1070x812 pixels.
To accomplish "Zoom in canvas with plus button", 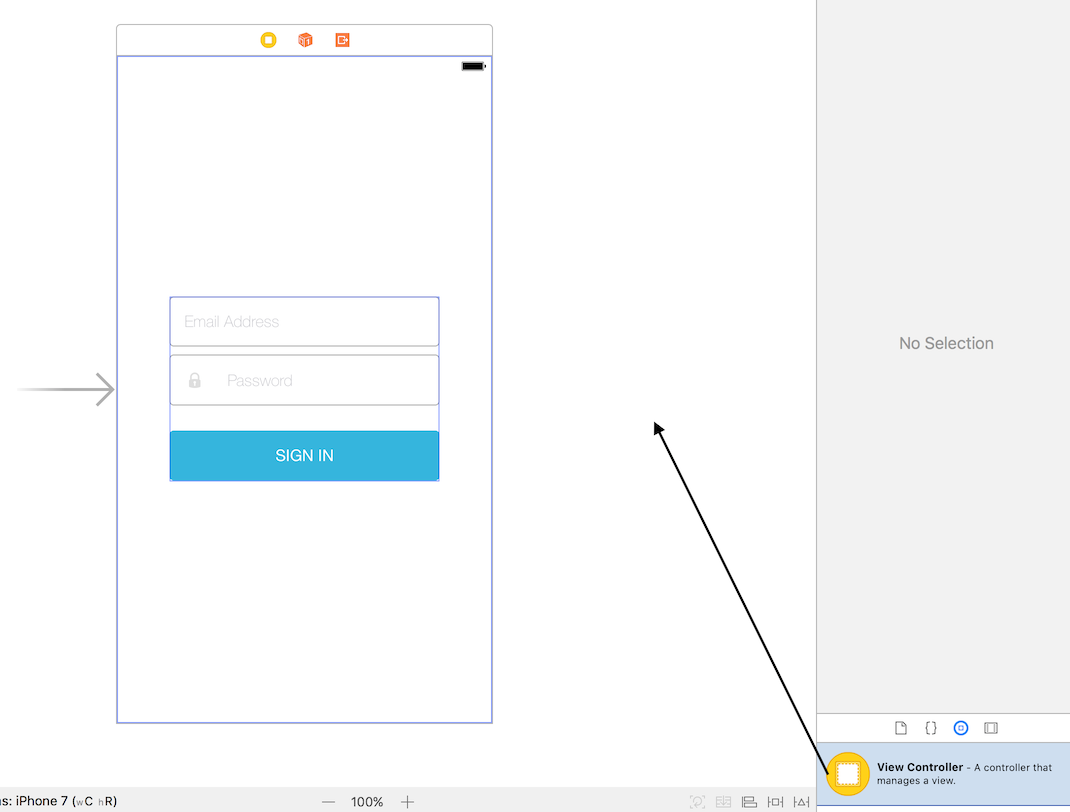I will pyautogui.click(x=407, y=802).
